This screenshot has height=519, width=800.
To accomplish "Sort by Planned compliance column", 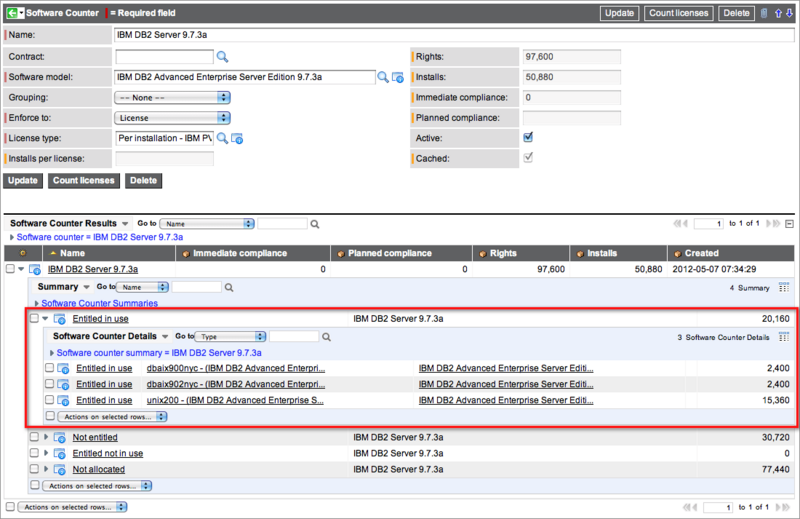I will 390,254.
